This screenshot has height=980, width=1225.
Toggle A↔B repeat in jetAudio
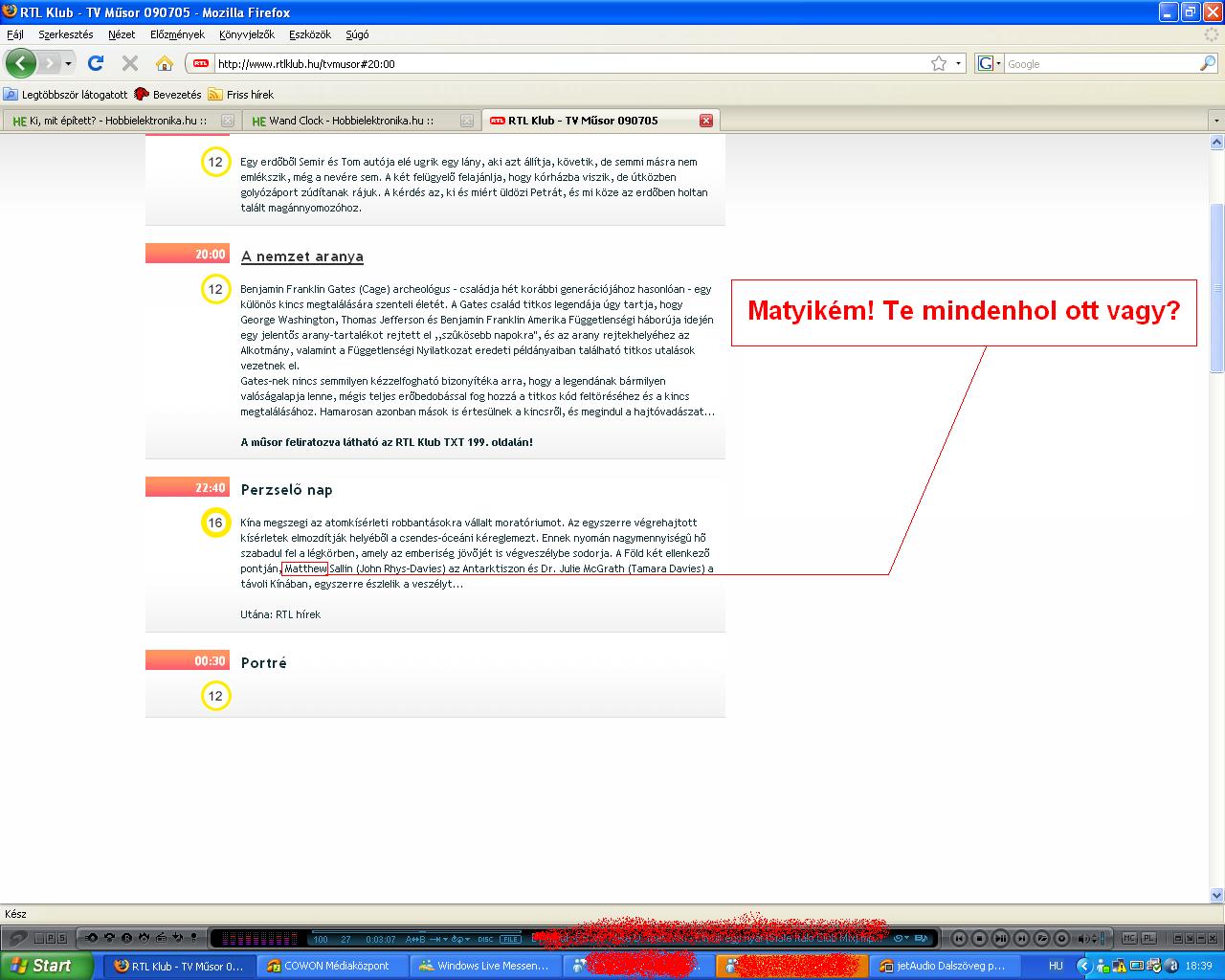point(415,939)
